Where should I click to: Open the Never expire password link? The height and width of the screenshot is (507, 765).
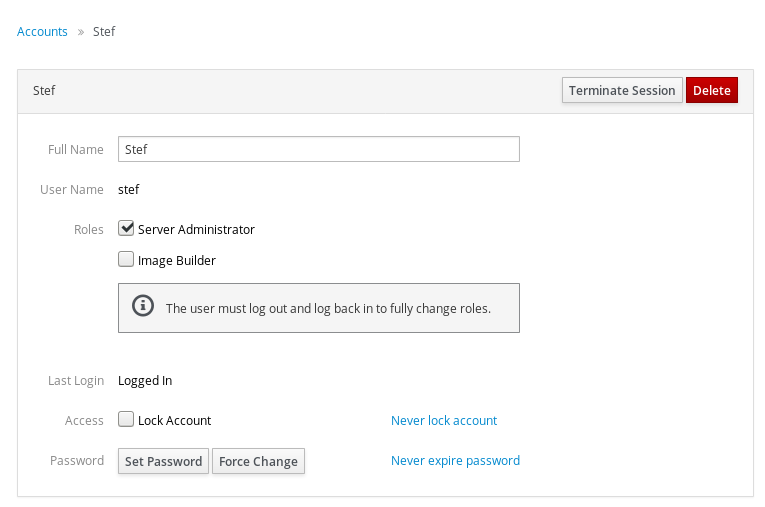click(455, 461)
